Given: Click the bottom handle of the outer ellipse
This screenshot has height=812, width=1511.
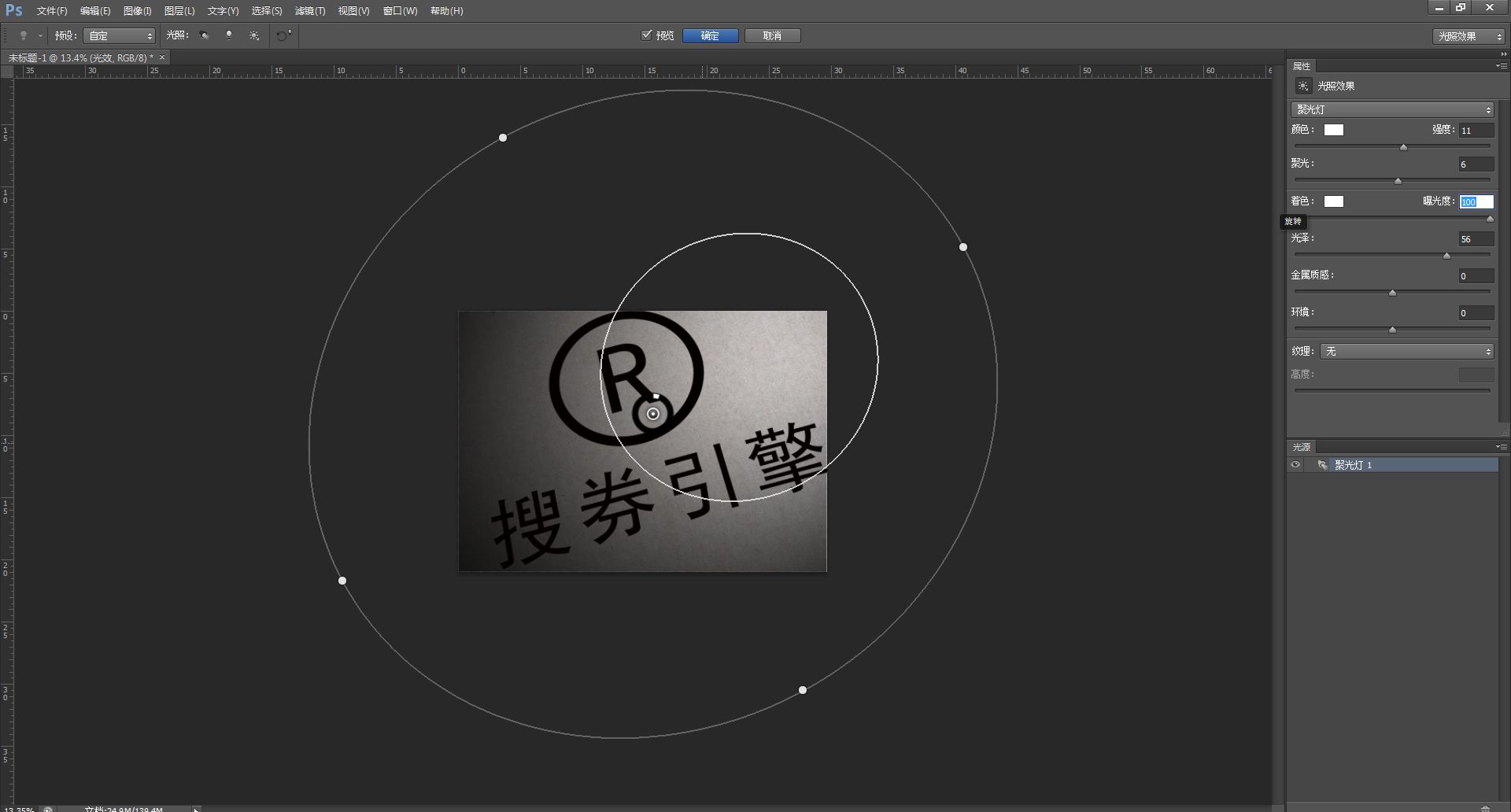Looking at the screenshot, I should 803,690.
